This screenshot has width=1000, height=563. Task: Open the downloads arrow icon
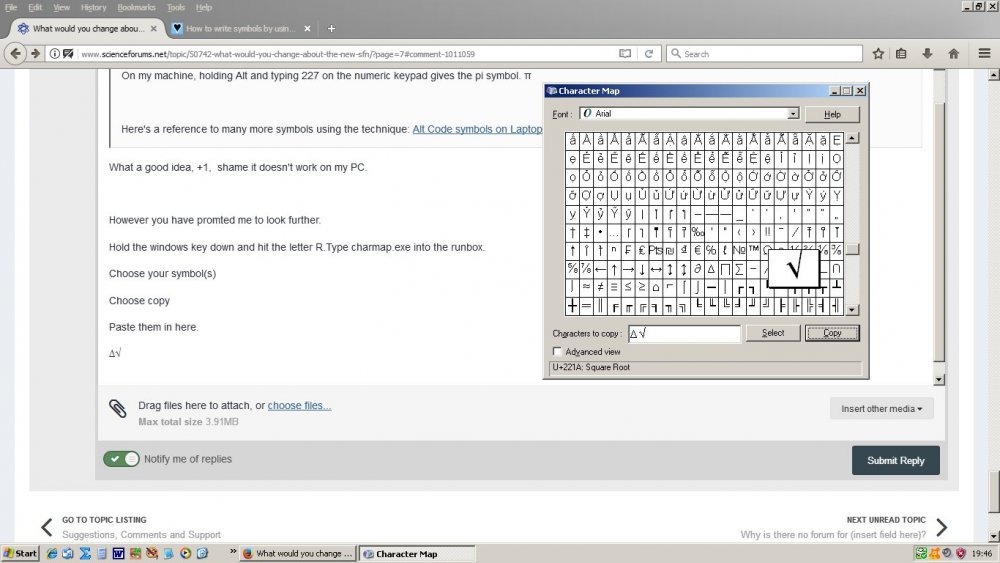pyautogui.click(x=928, y=53)
